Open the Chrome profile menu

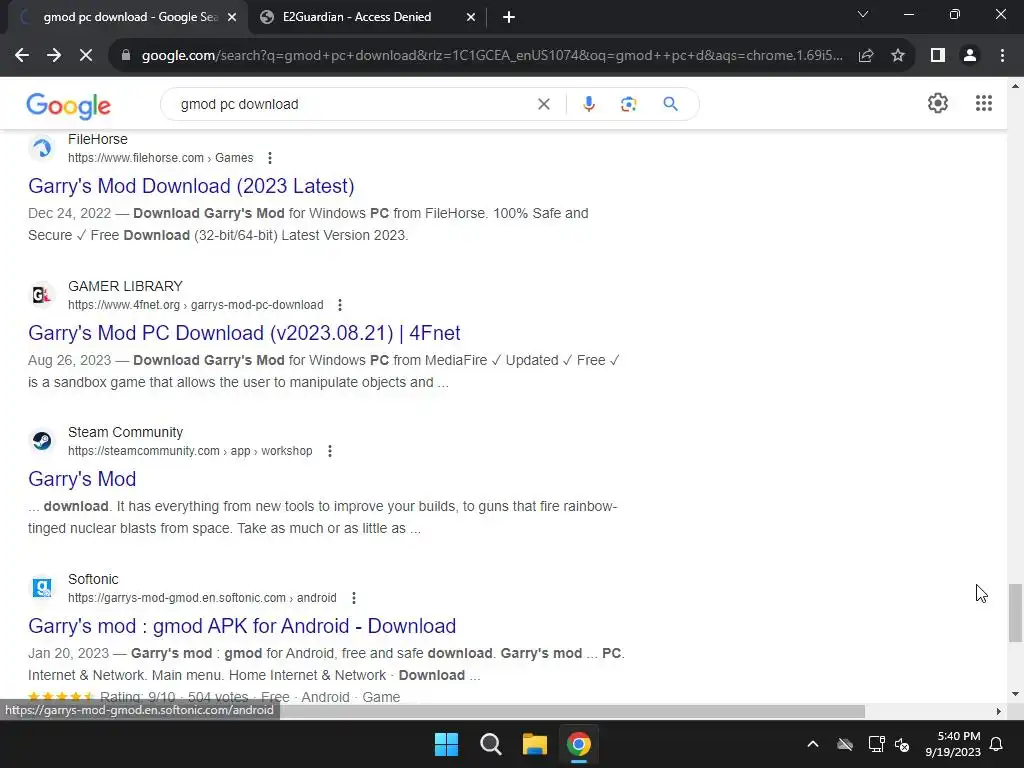pos(970,56)
